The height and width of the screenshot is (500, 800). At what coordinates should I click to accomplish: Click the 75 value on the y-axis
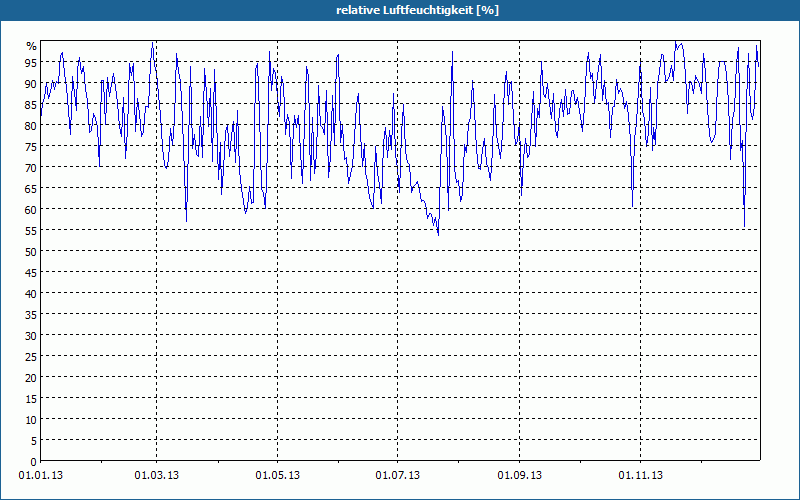[x=31, y=146]
